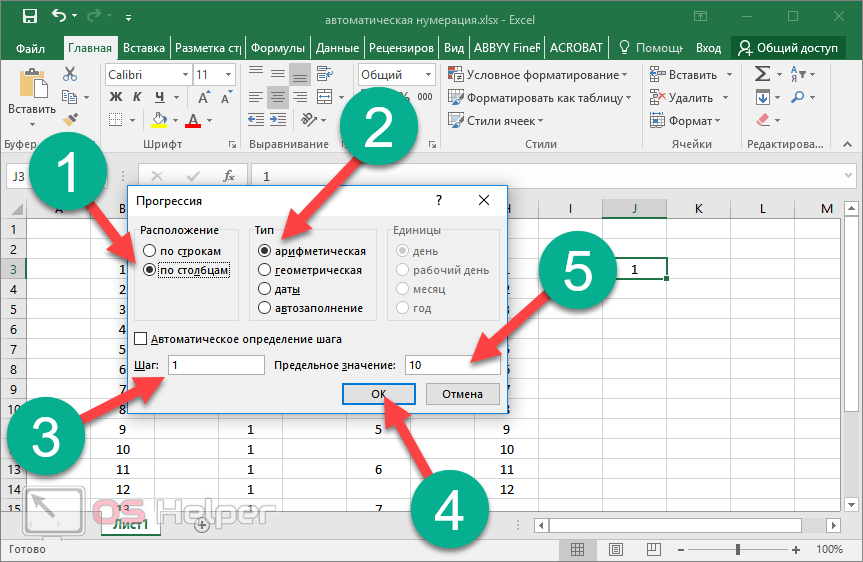Click the 'Отмена' button

462,394
